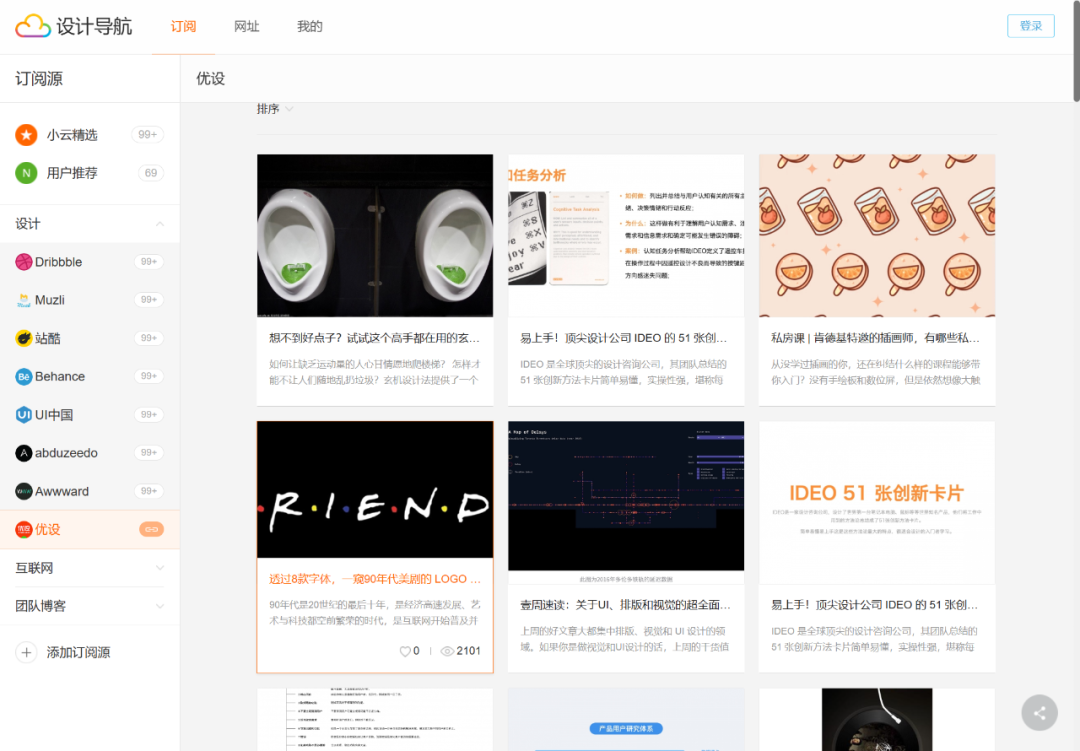1080x751 pixels.
Task: Open the 站酷 yellow icon
Action: point(23,338)
